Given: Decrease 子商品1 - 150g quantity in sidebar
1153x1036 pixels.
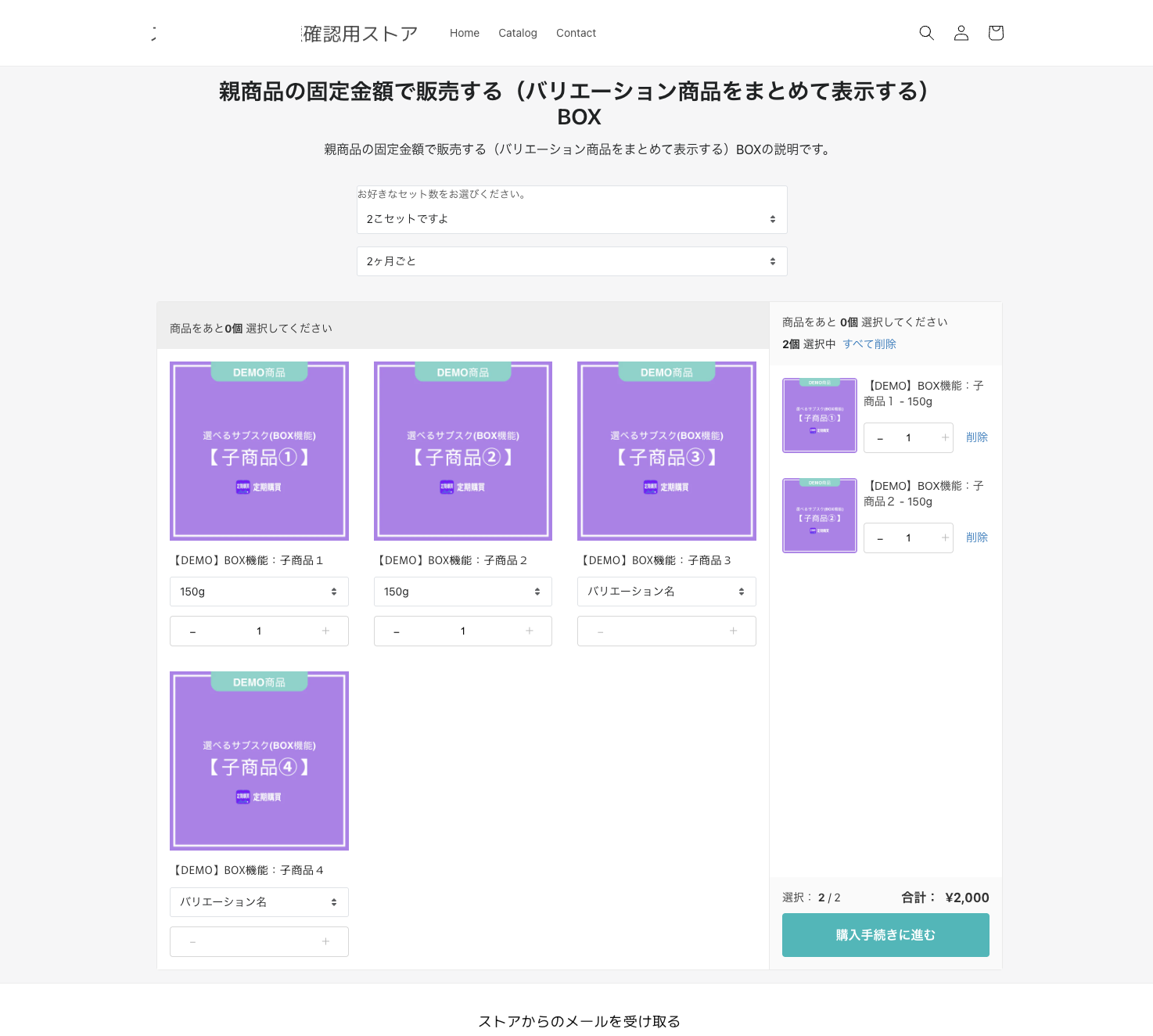Looking at the screenshot, I should coord(880,437).
